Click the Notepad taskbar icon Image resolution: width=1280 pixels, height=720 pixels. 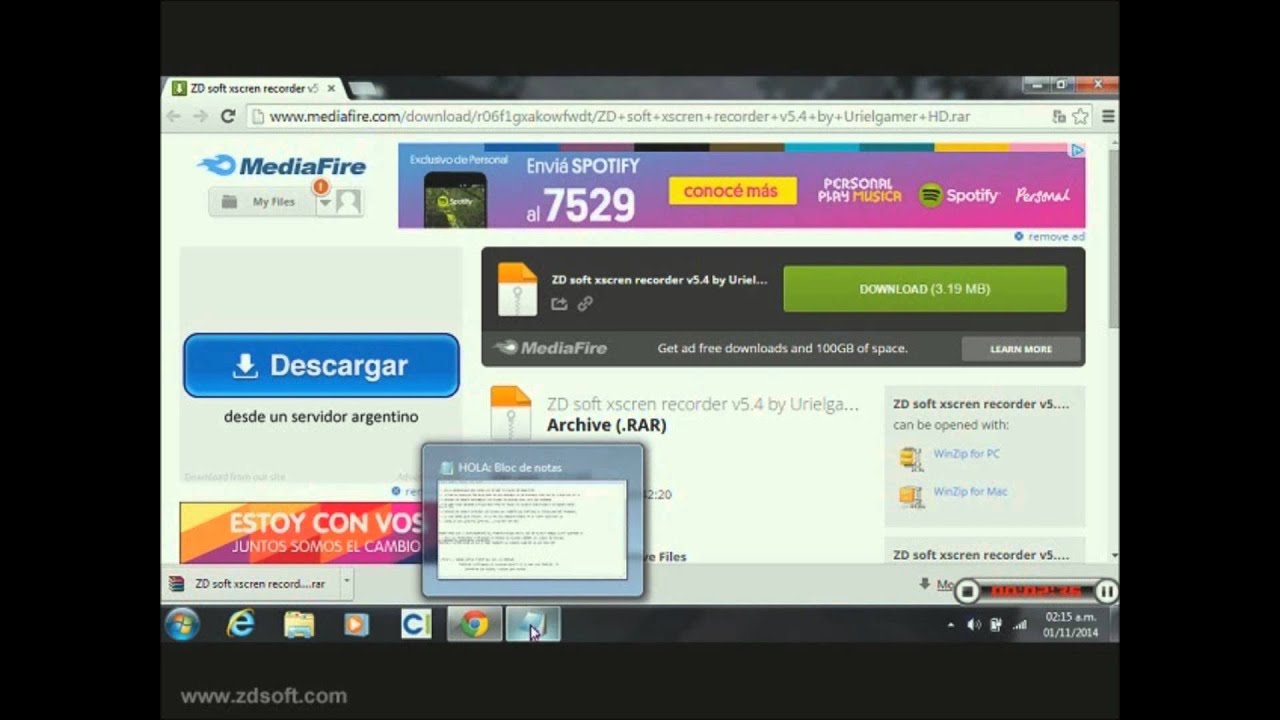click(x=532, y=625)
